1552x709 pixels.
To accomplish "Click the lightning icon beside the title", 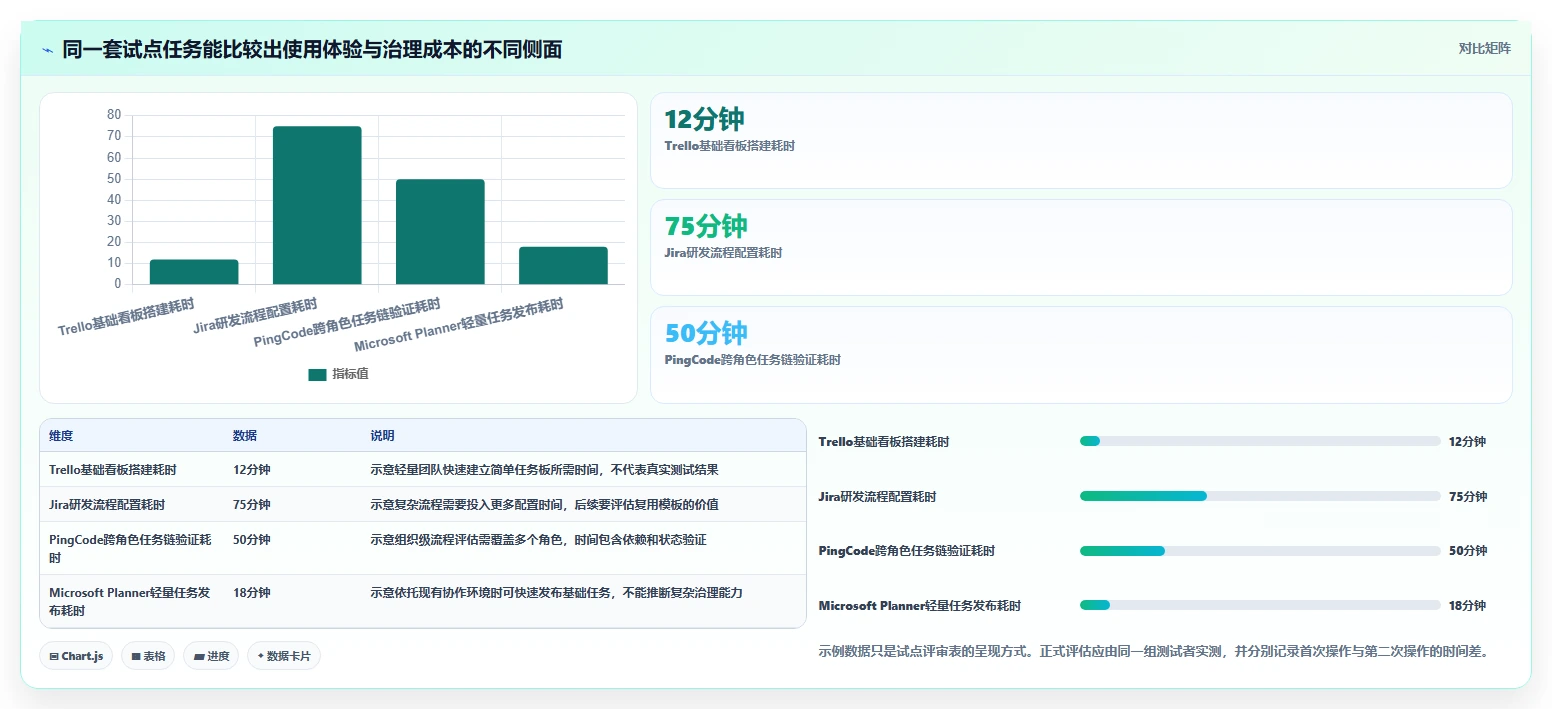I will pyautogui.click(x=48, y=50).
